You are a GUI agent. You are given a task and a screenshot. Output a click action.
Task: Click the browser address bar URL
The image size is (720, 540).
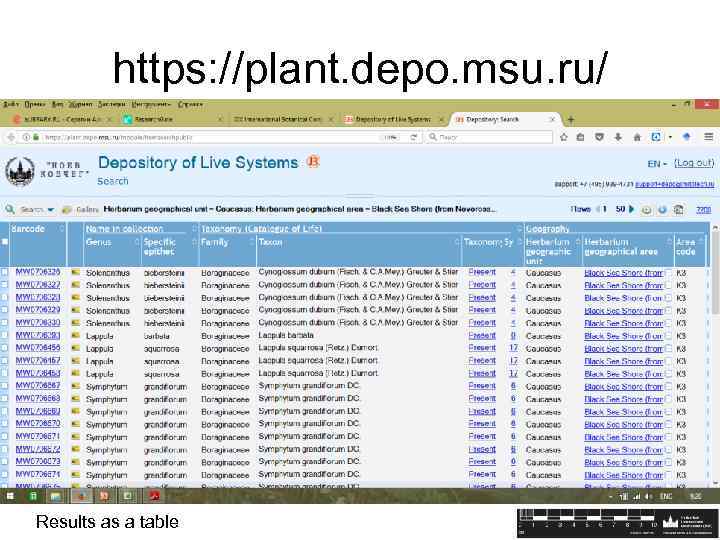point(118,137)
